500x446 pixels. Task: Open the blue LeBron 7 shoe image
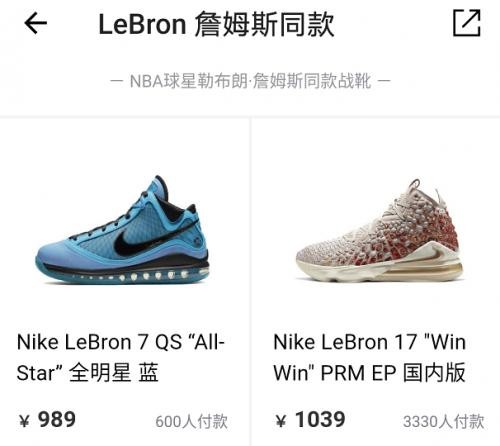pyautogui.click(x=123, y=230)
